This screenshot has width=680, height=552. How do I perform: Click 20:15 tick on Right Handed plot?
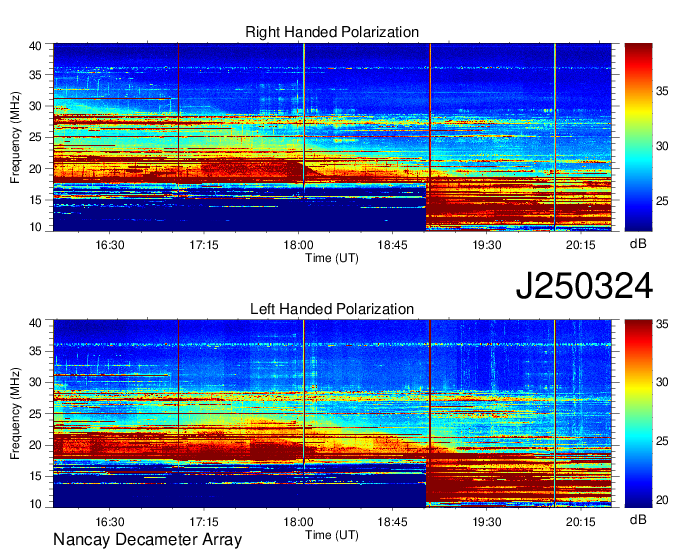click(581, 245)
